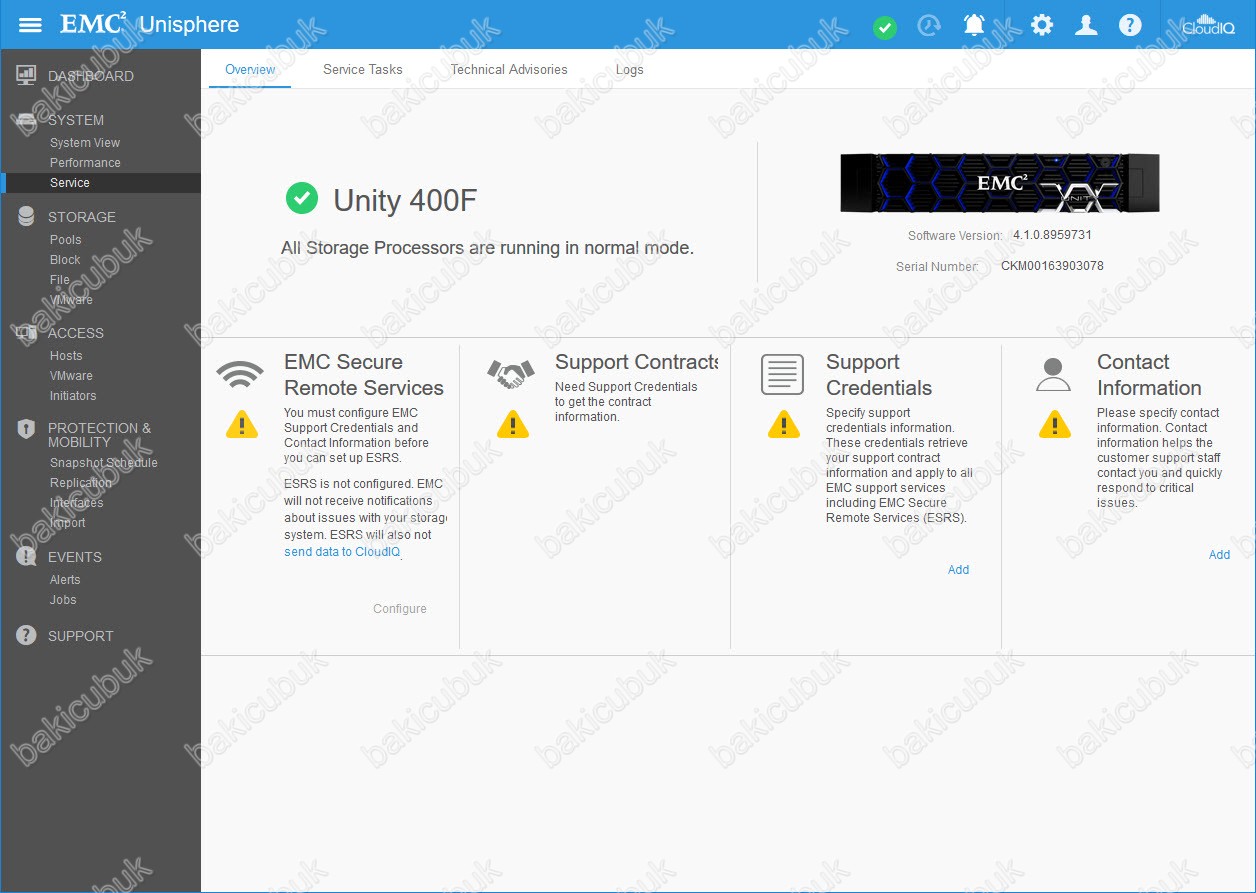The image size is (1256, 893).
Task: Click the Unity 400F system name
Action: point(405,200)
